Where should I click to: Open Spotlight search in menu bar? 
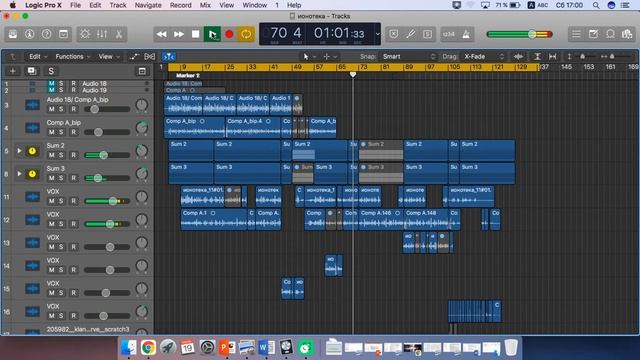596,5
